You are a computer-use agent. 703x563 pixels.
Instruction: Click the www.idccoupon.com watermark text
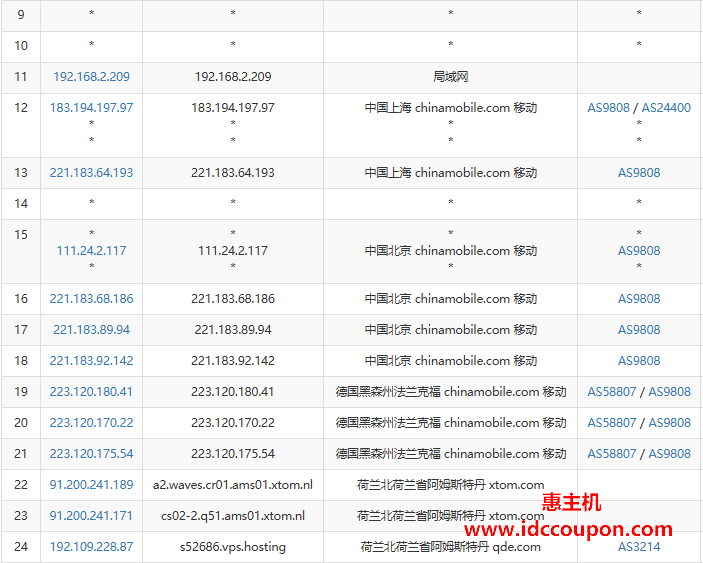click(x=568, y=529)
